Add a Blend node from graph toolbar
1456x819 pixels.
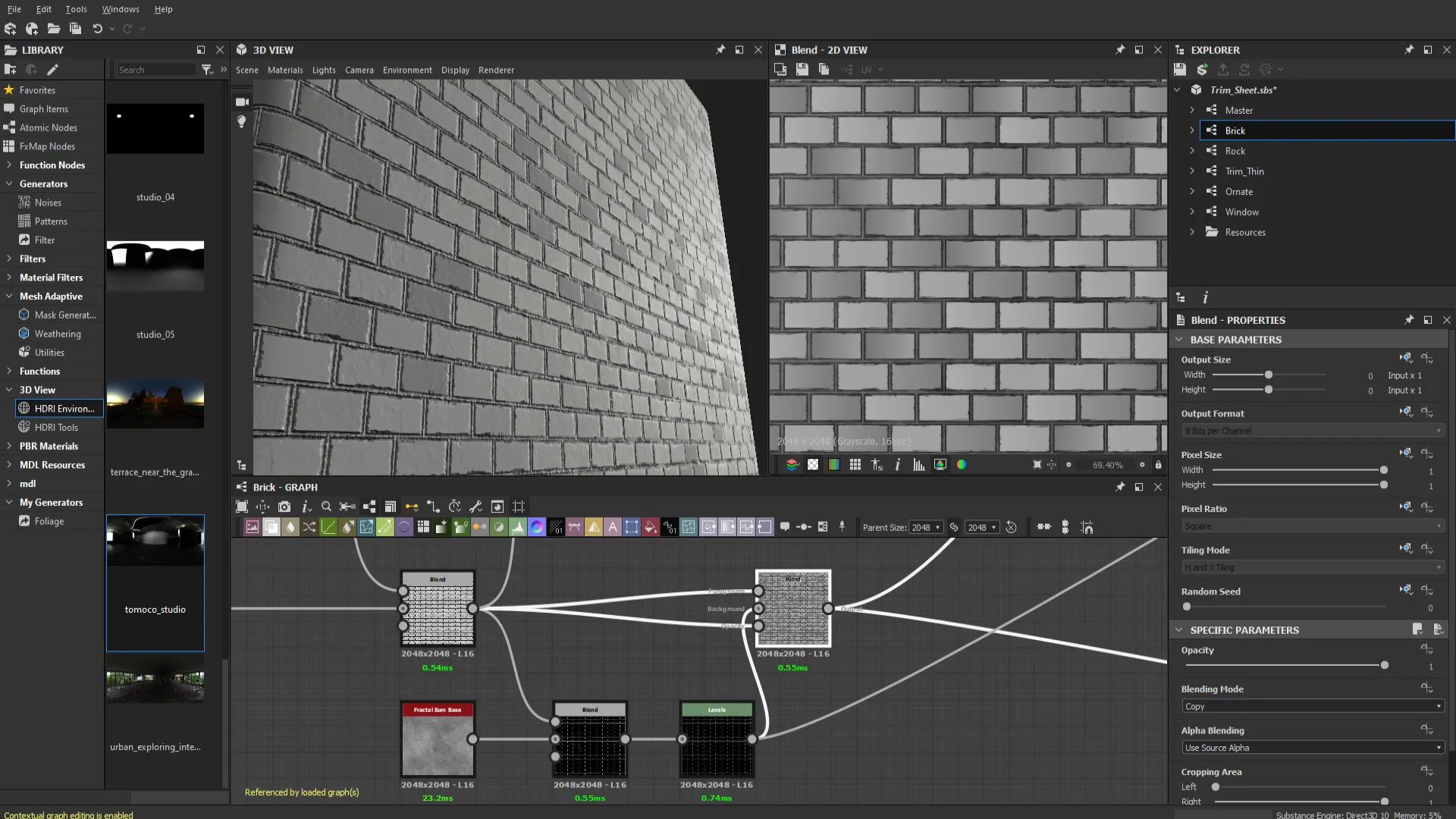click(x=271, y=527)
